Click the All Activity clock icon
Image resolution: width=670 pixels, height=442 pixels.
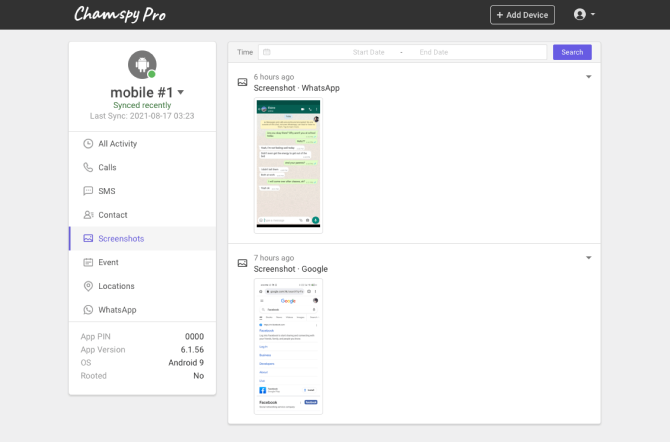pyautogui.click(x=88, y=144)
